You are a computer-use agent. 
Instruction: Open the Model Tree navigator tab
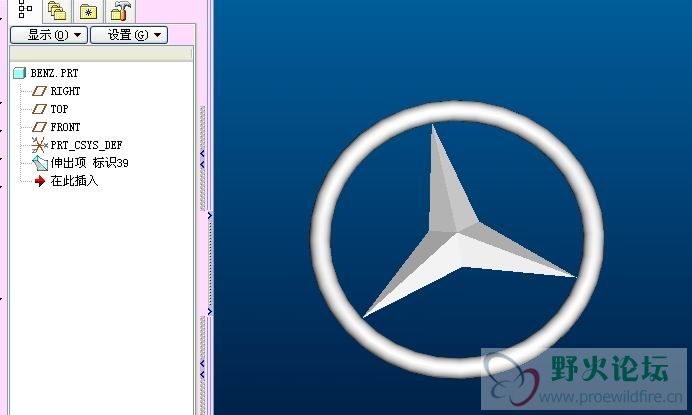25,9
